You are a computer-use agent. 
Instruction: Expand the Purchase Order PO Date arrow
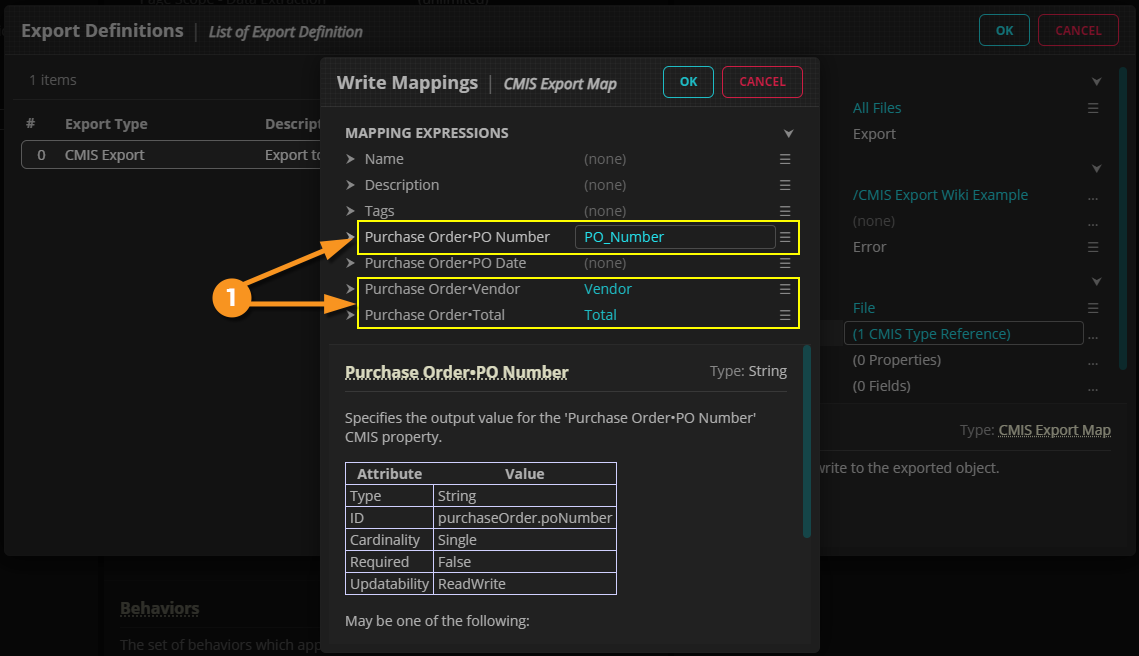coord(350,263)
